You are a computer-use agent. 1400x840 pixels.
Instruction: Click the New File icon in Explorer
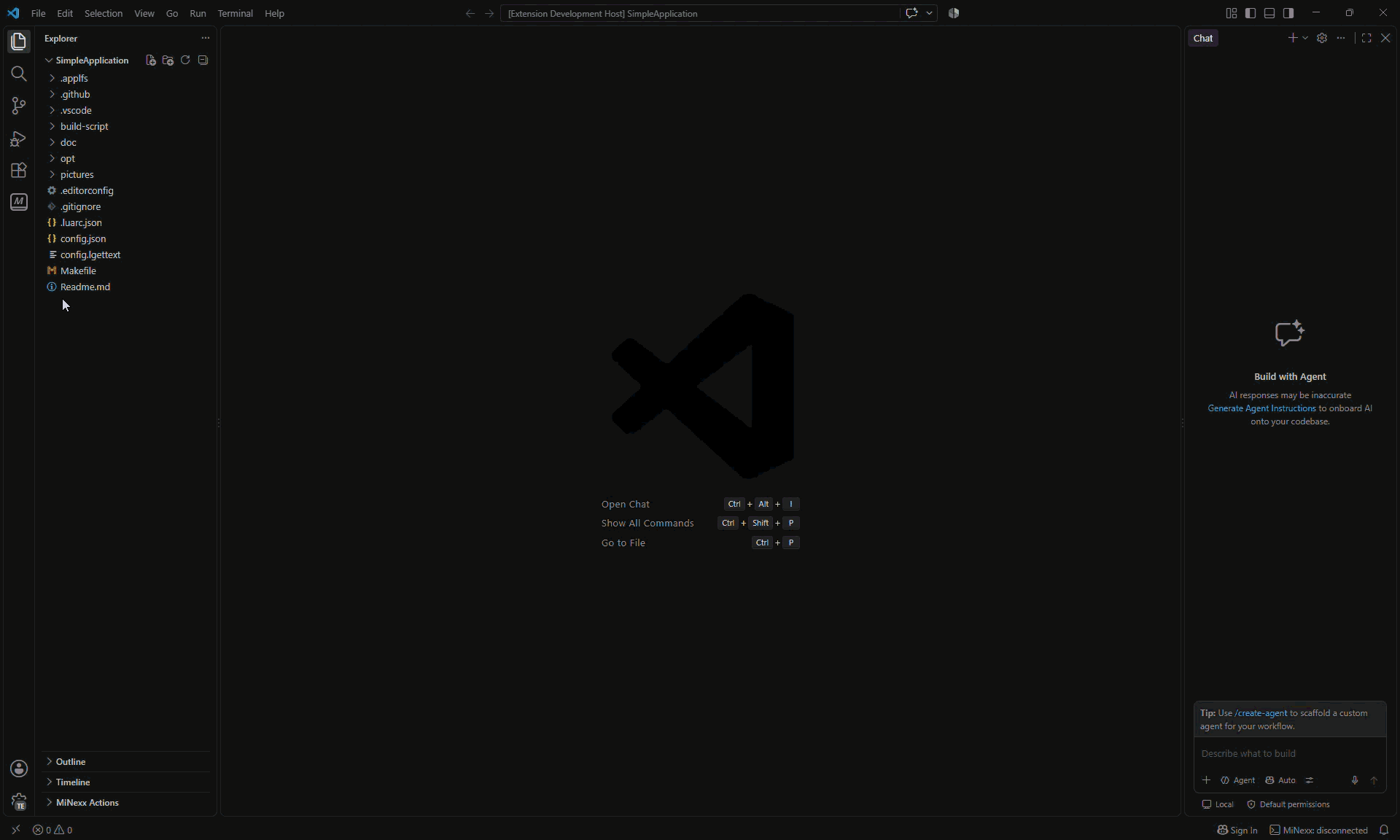(x=150, y=61)
